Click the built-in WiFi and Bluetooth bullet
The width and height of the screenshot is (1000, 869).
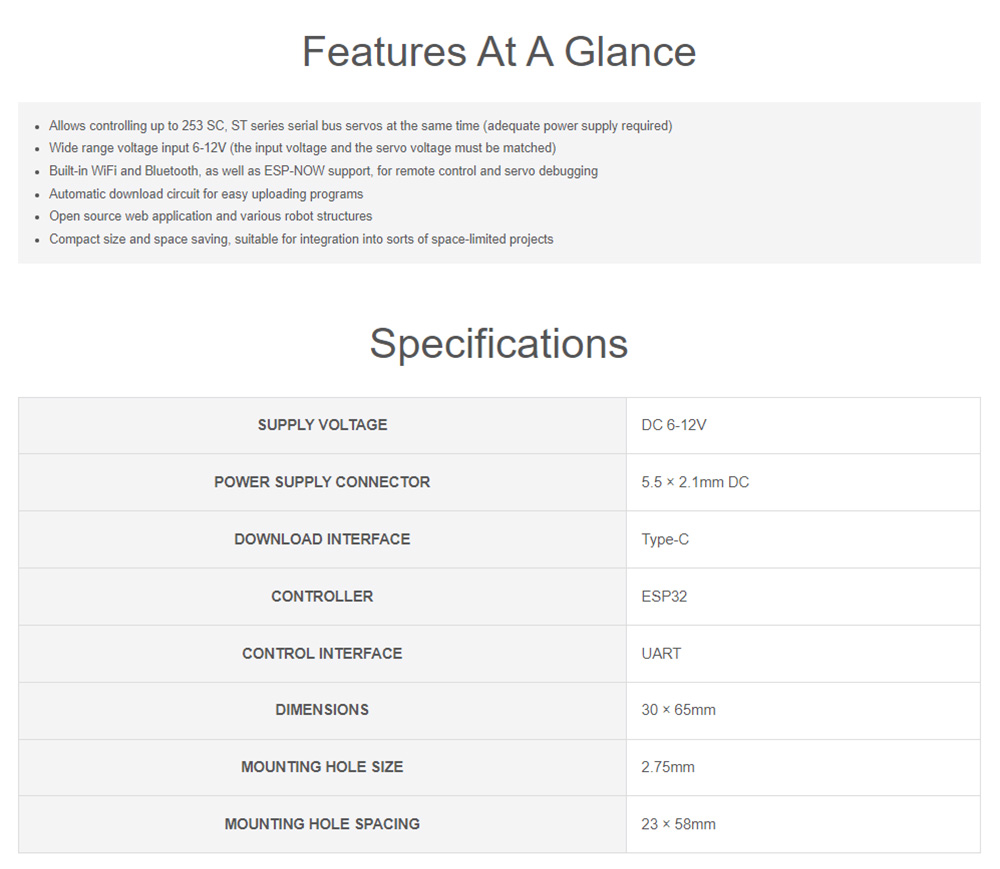tap(323, 171)
